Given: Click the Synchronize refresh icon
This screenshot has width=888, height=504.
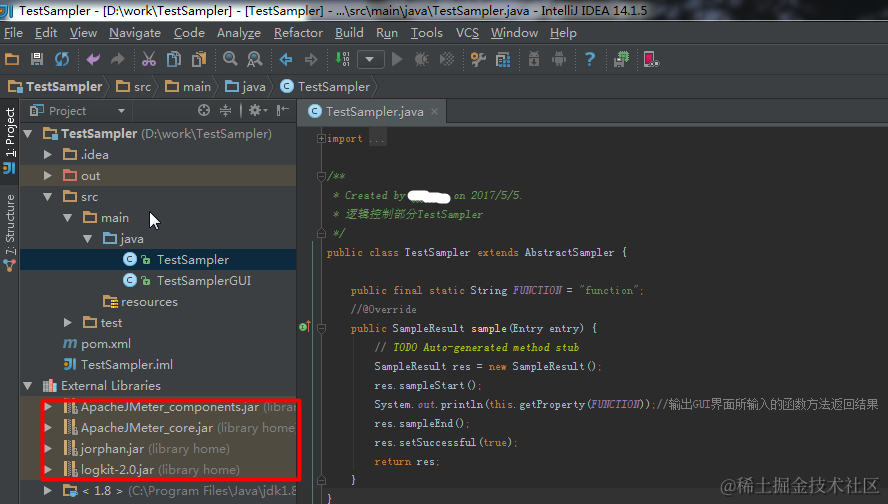Looking at the screenshot, I should (62, 59).
